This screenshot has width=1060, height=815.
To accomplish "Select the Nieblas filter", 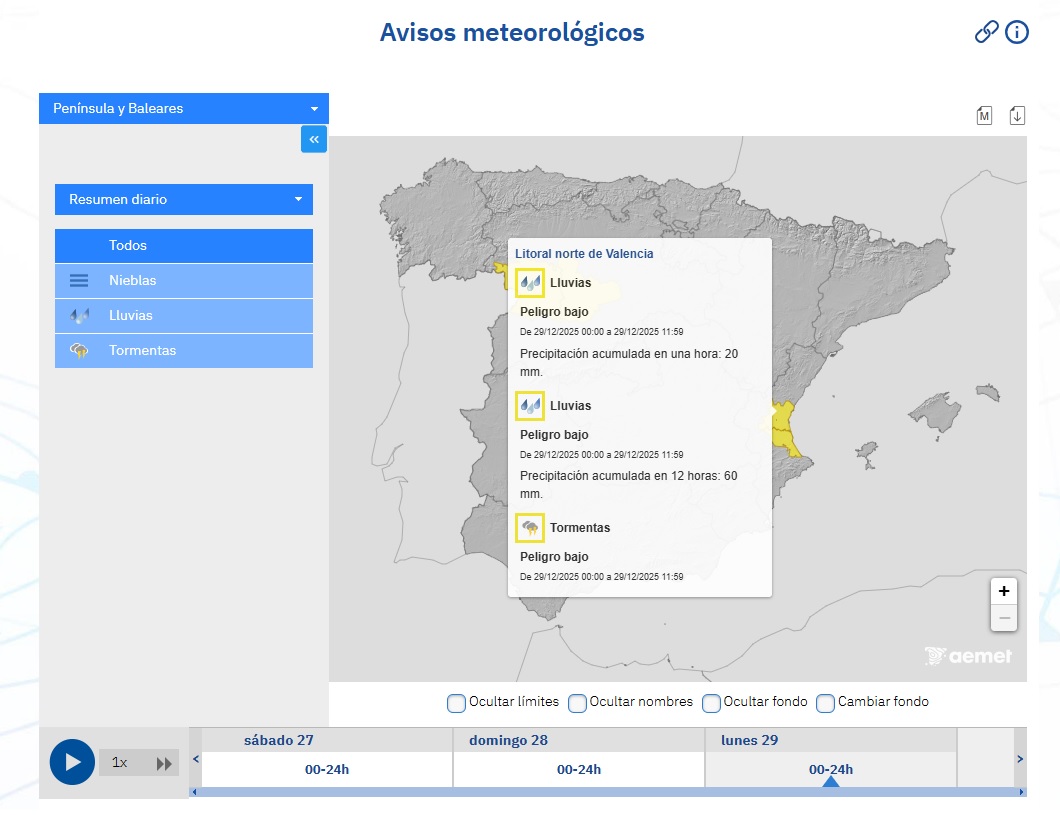I will [184, 281].
